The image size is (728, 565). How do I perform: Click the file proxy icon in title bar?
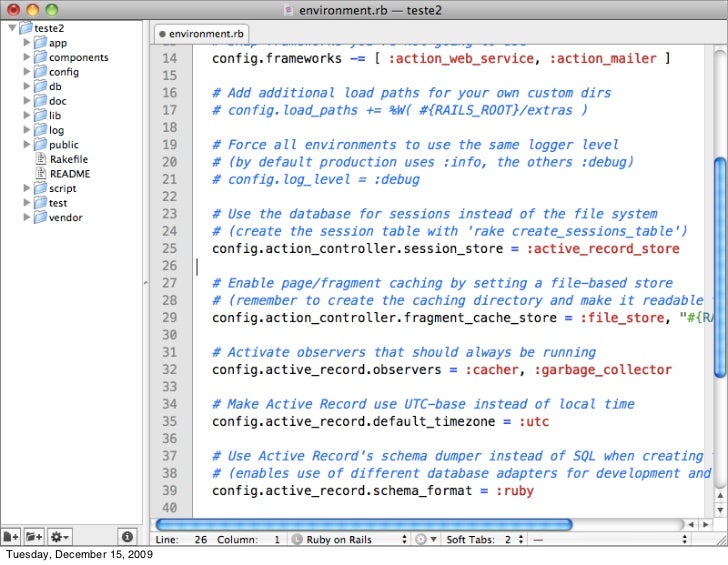click(289, 10)
